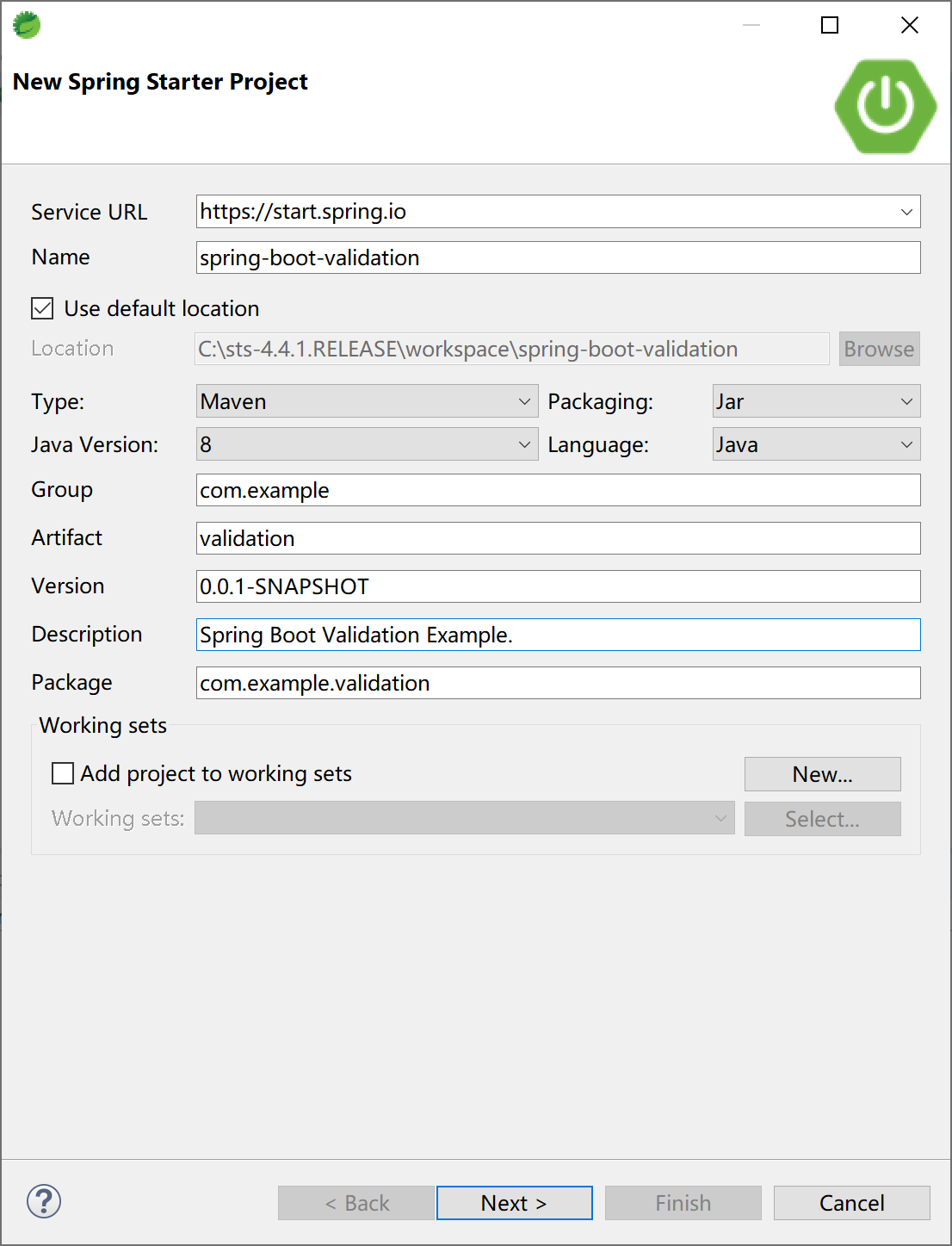Open the help question mark icon
The image size is (952, 1246).
(x=44, y=1201)
